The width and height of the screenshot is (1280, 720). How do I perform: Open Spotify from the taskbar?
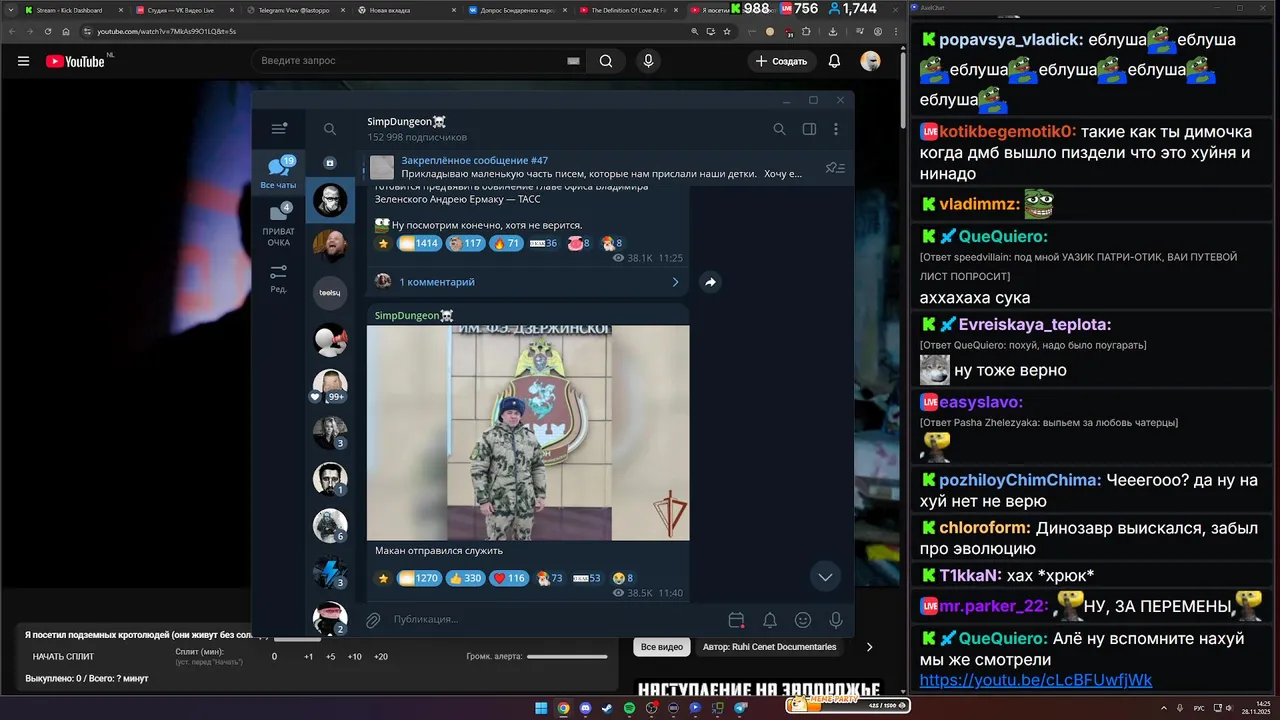(x=629, y=708)
